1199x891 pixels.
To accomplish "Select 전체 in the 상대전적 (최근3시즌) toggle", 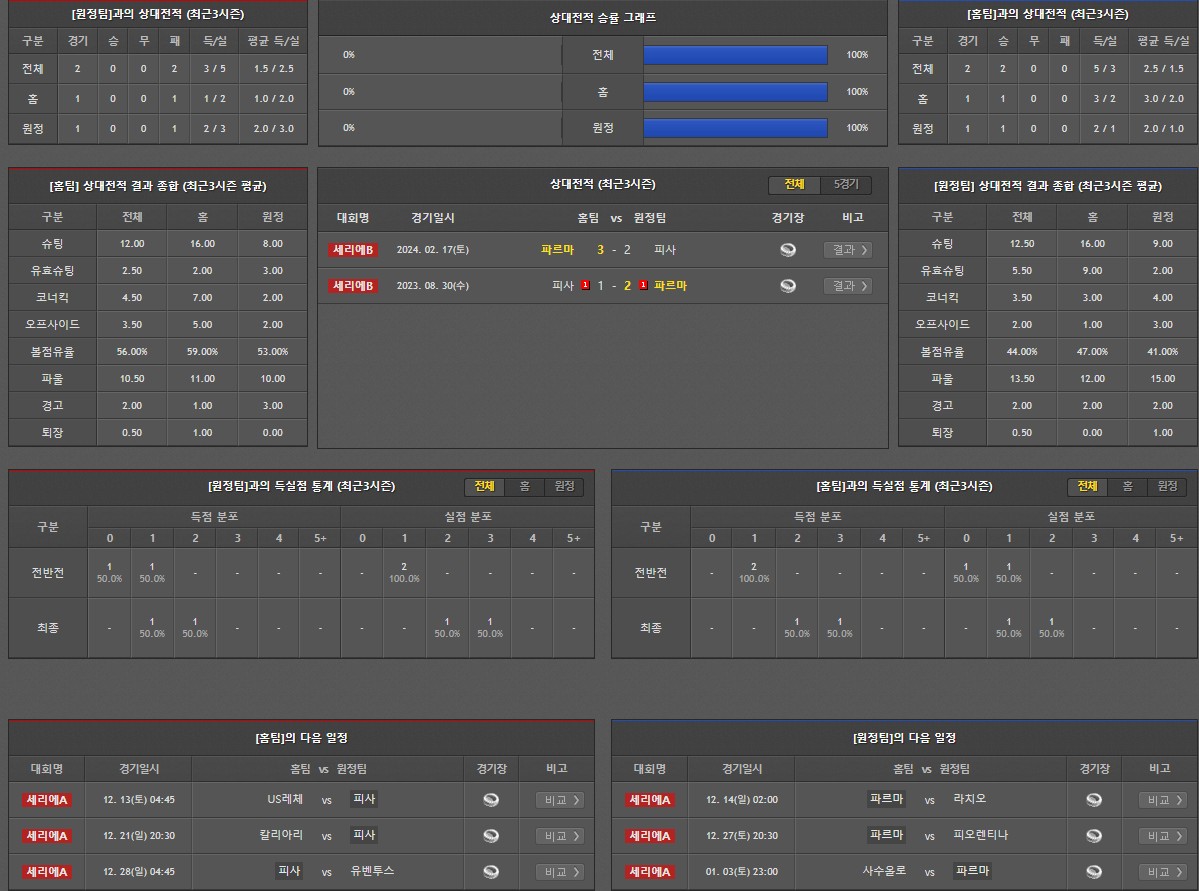I will pos(794,185).
